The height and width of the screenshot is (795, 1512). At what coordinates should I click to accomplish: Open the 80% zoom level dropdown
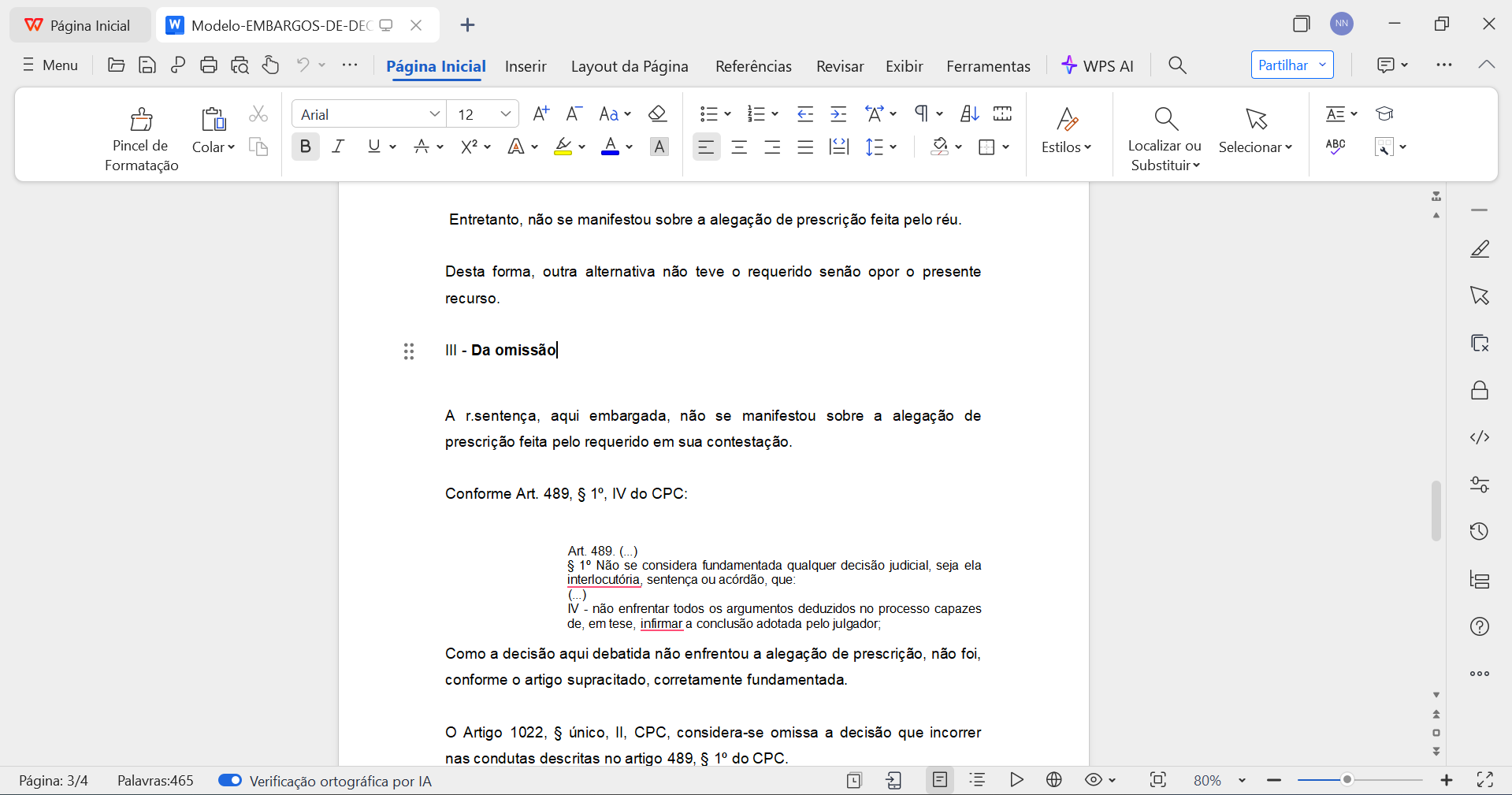(1242, 780)
